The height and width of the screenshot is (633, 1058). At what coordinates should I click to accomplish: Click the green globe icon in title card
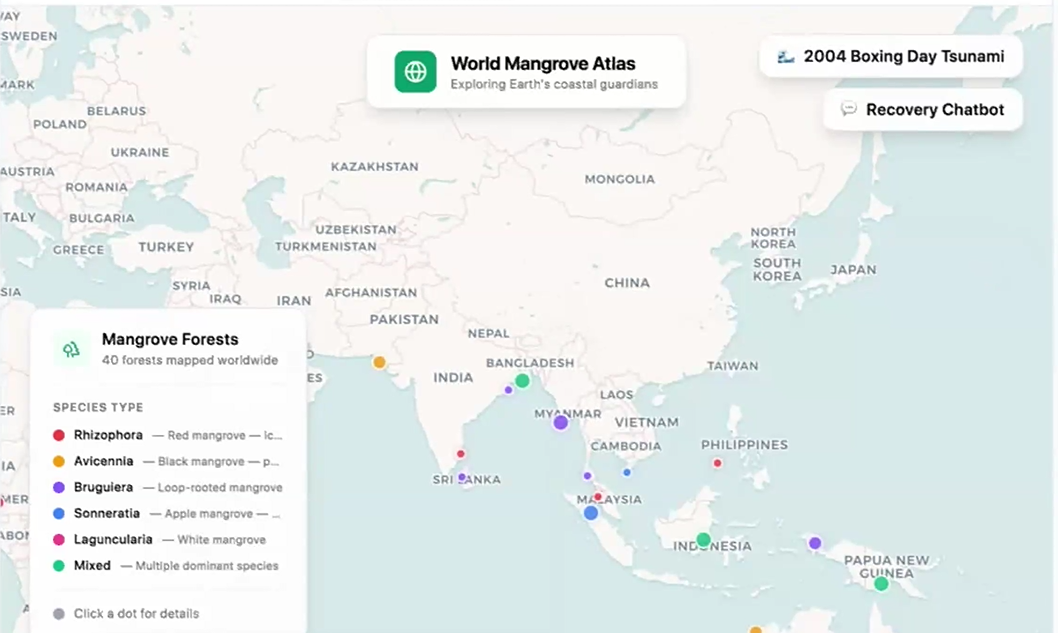click(415, 72)
